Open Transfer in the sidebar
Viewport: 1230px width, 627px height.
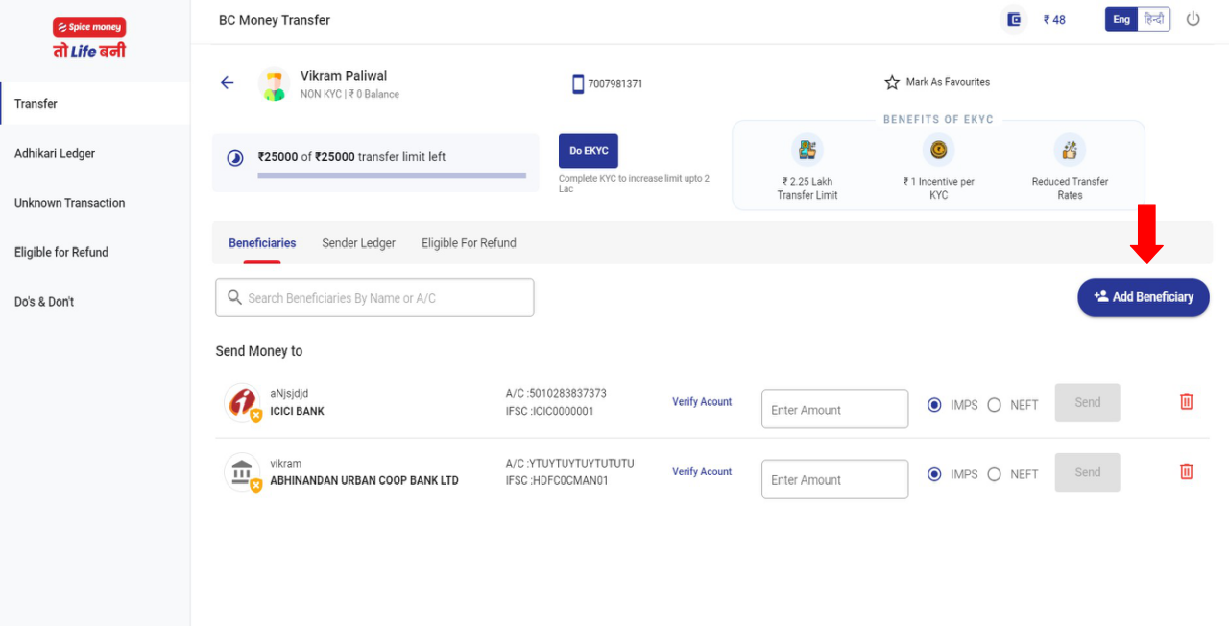(x=95, y=104)
